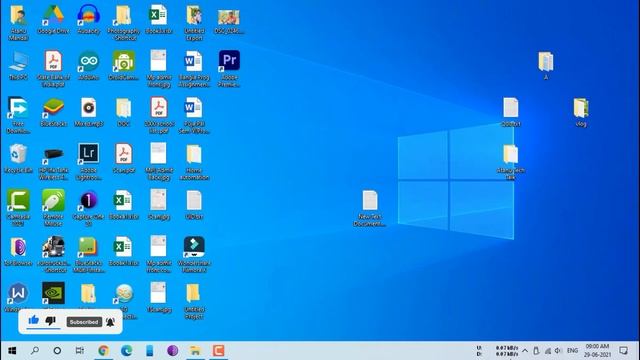Toggle the notification bell in overlay

click(110, 322)
